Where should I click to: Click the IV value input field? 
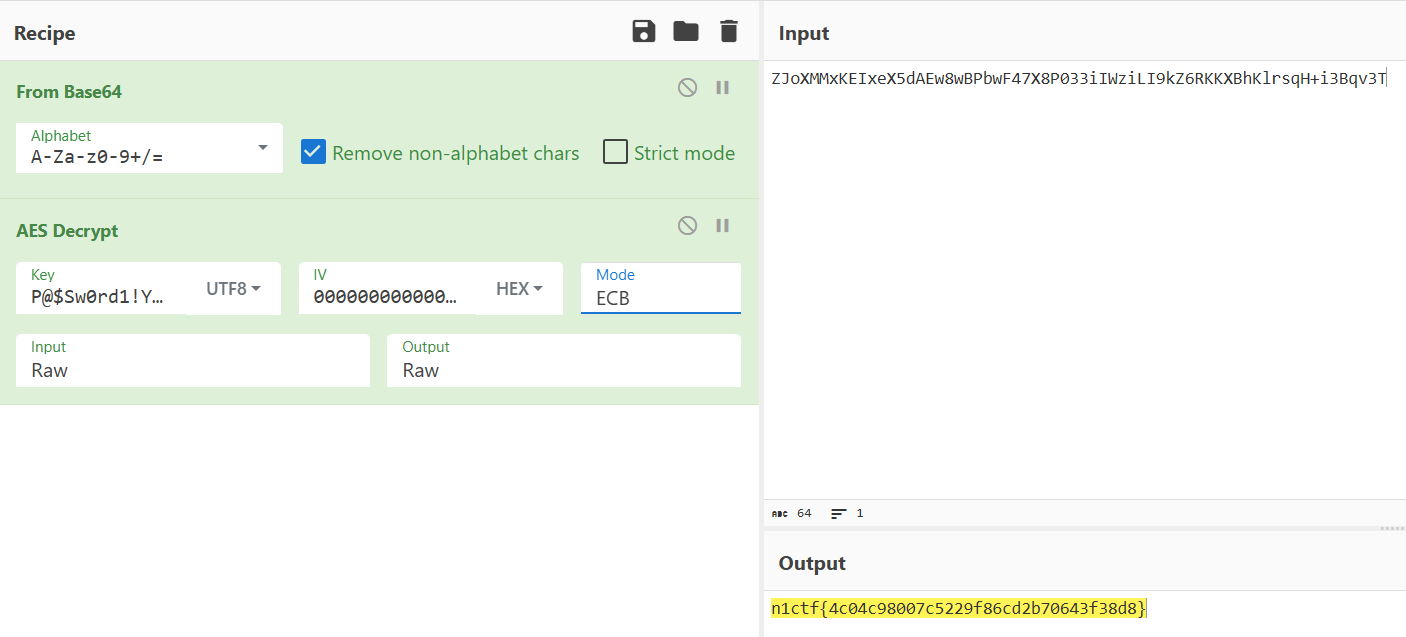(x=386, y=297)
